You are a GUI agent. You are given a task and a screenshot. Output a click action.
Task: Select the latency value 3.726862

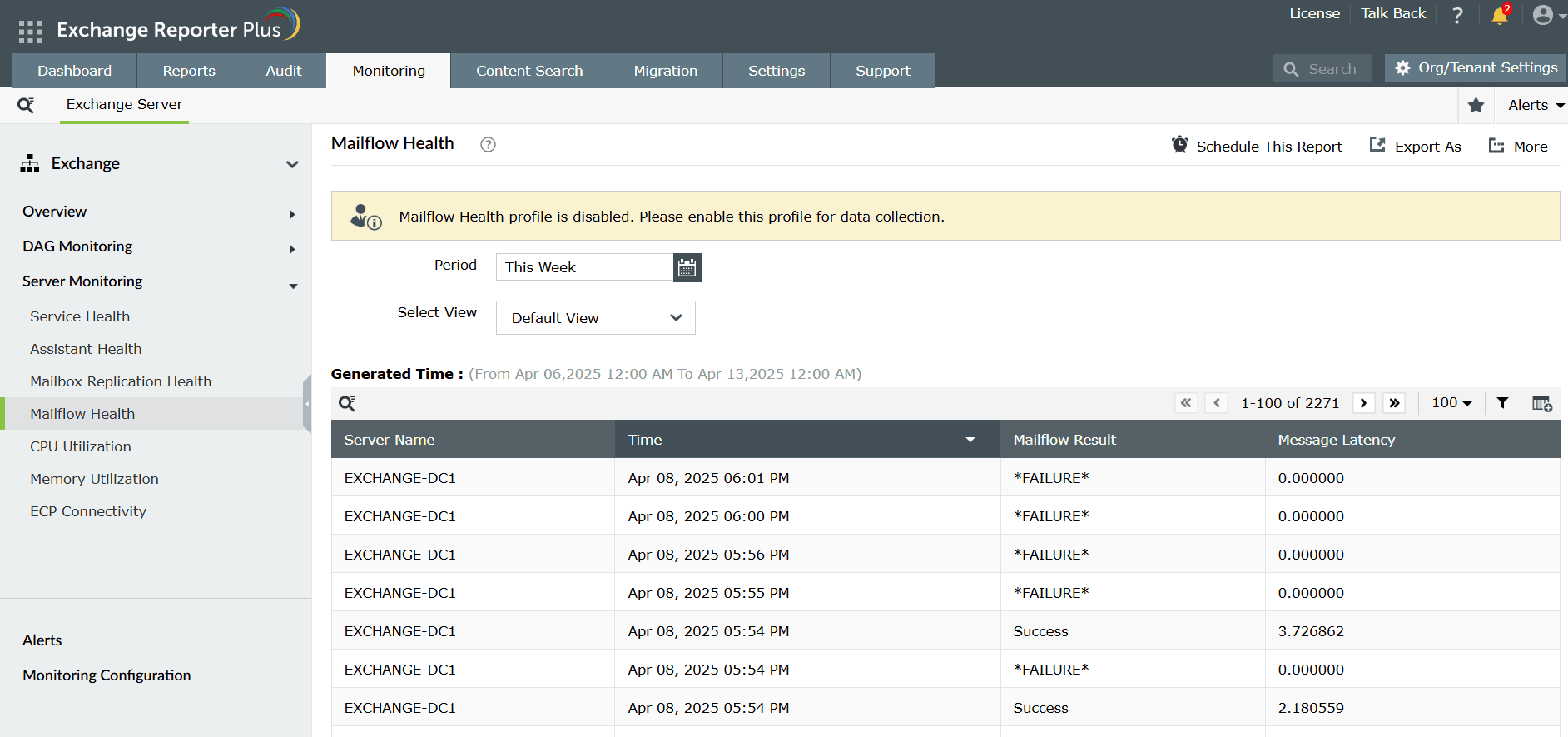pos(1311,631)
